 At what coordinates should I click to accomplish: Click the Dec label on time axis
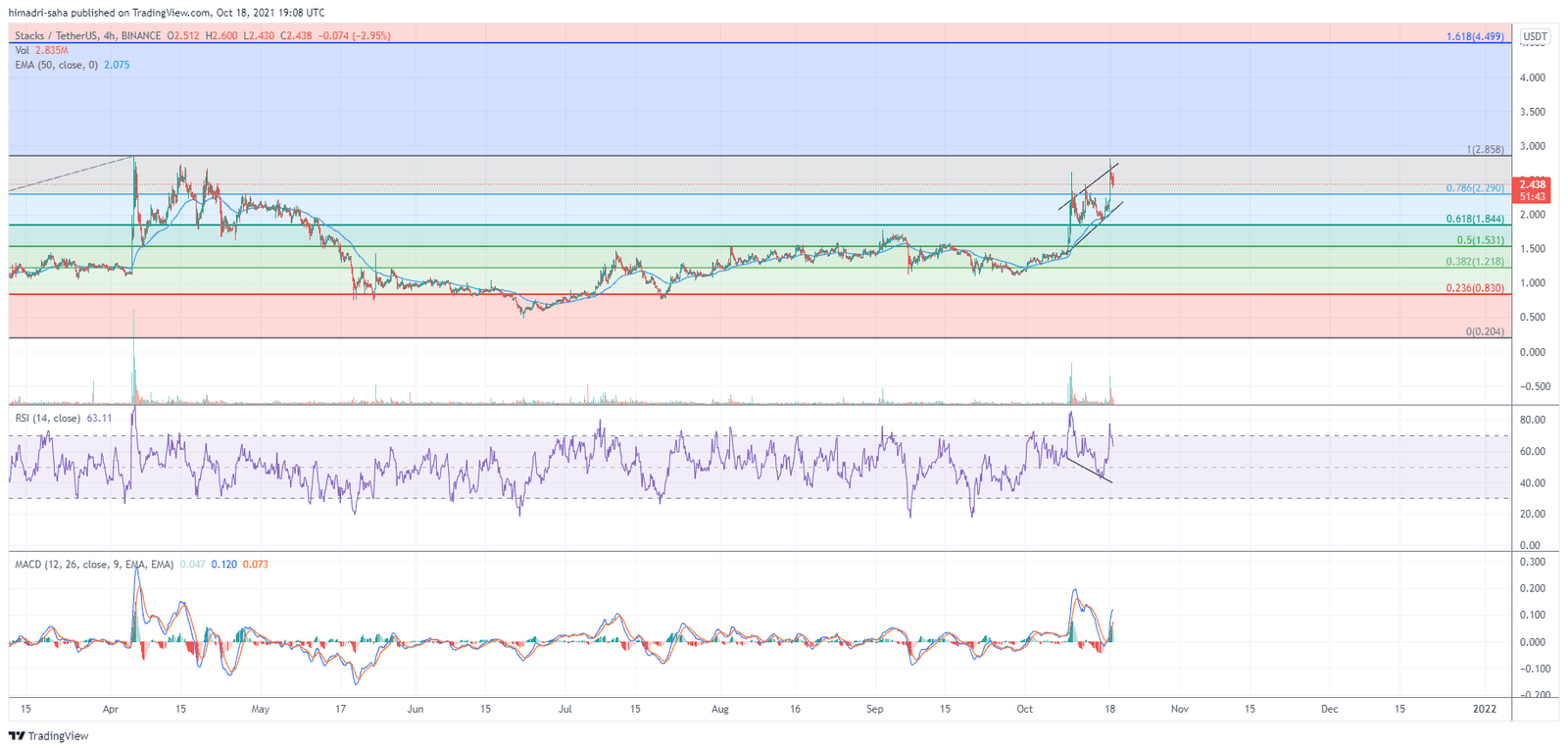pyautogui.click(x=1330, y=709)
